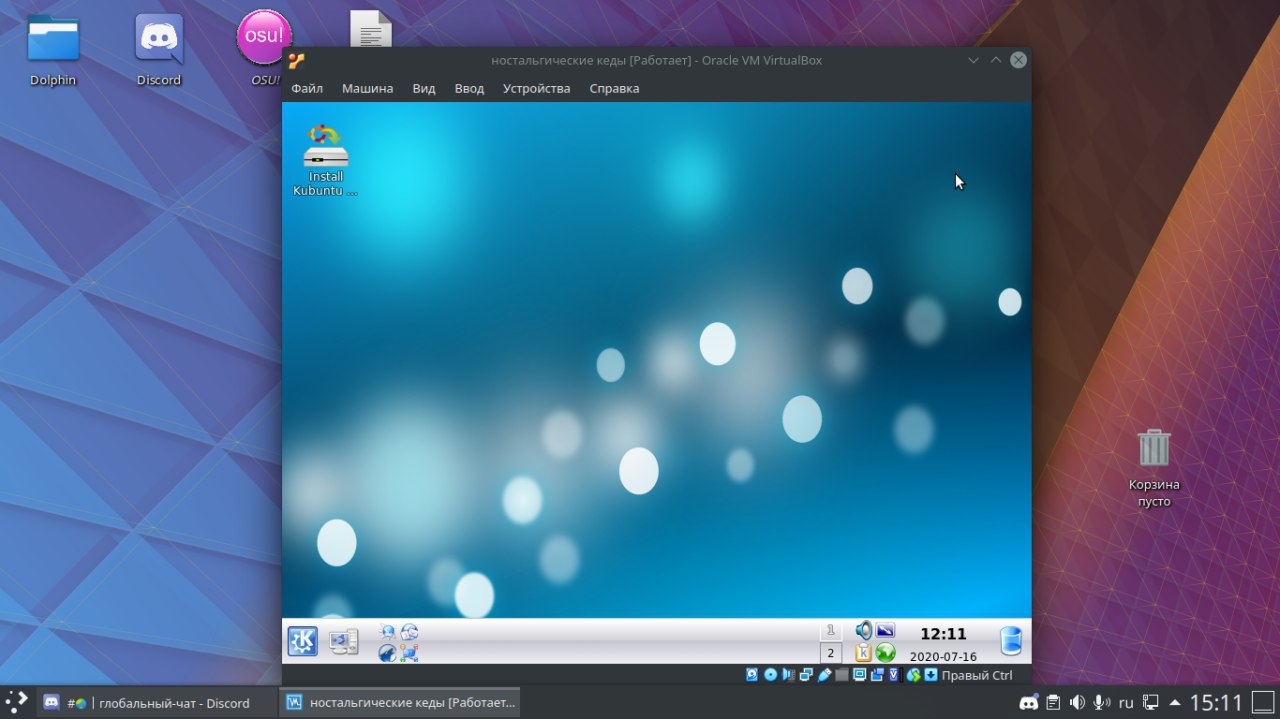This screenshot has height=719, width=1280.
Task: Click microphone icon in host tray
Action: [x=1101, y=703]
